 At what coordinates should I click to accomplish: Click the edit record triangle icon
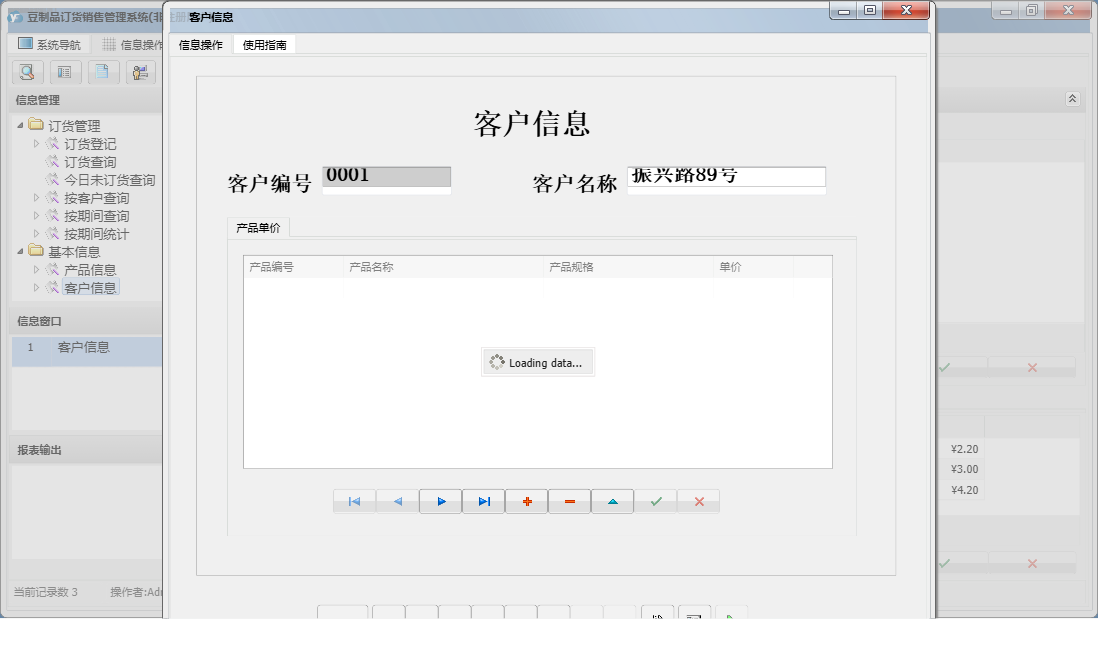tap(612, 501)
